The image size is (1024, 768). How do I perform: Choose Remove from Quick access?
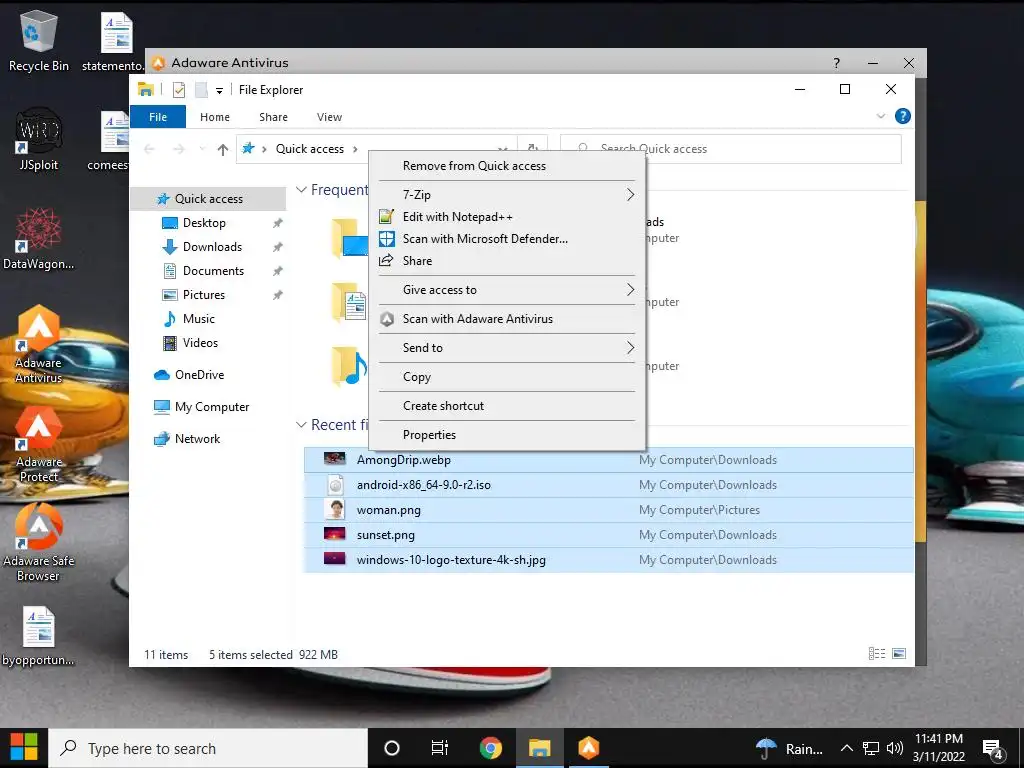507,166
